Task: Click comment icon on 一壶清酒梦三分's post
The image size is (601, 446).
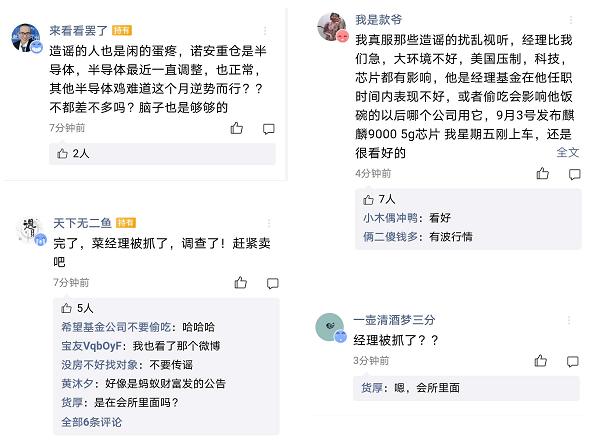Action: click(572, 360)
